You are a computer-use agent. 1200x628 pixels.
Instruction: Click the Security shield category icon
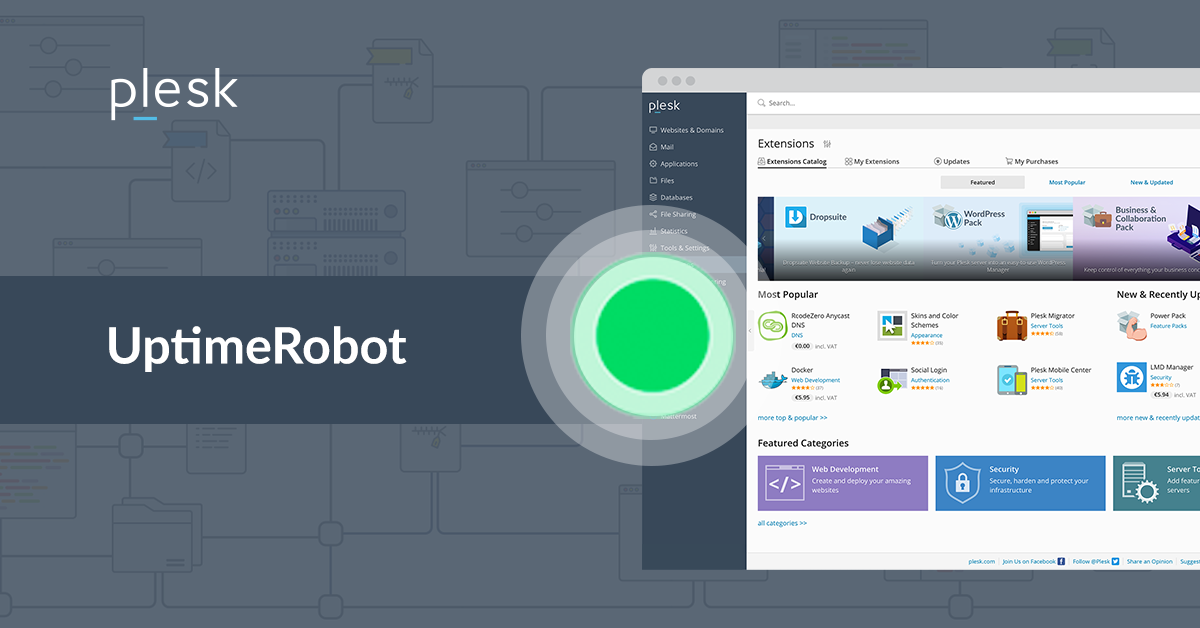tap(962, 482)
